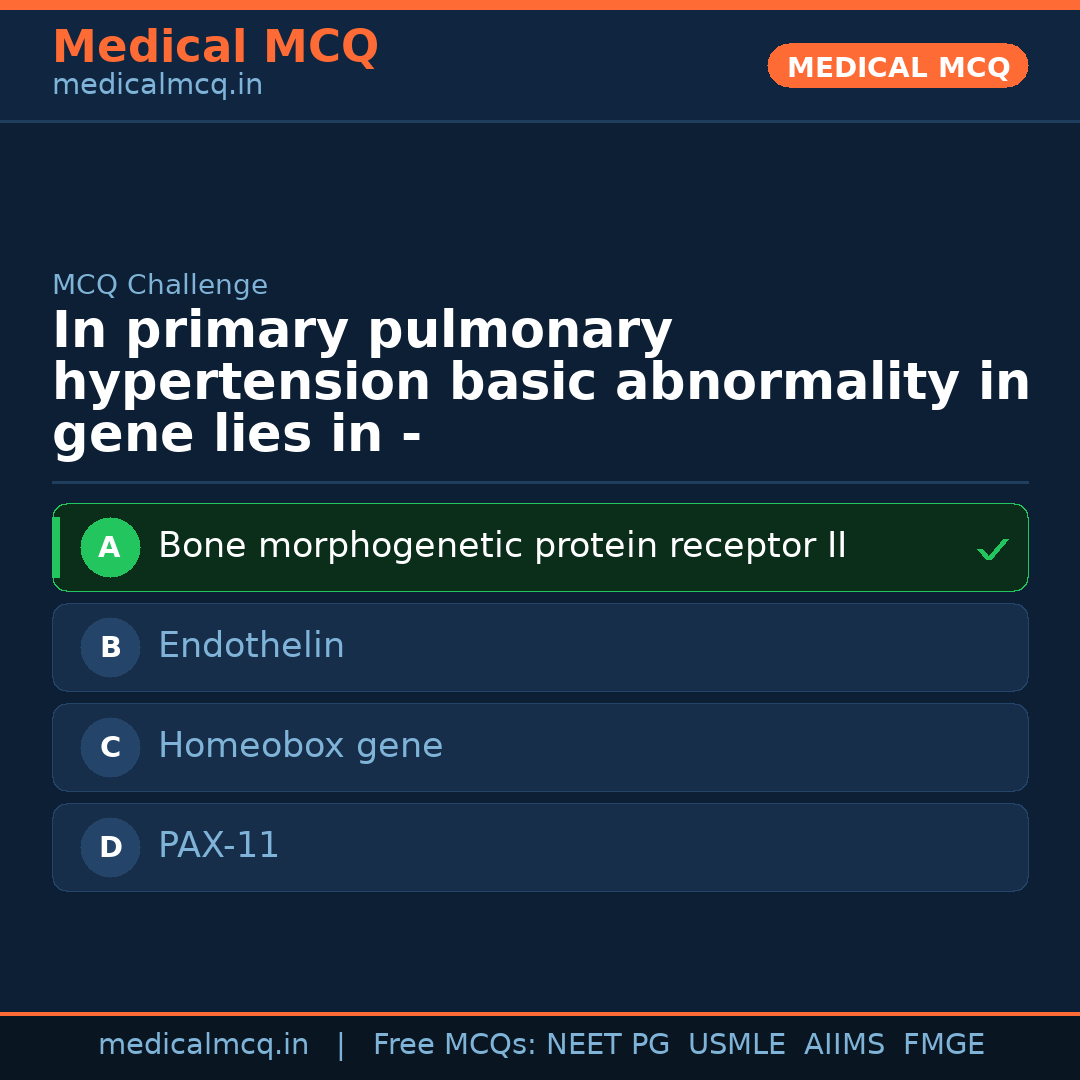Click the MCQ Challenge label
The width and height of the screenshot is (1080, 1080).
(160, 285)
